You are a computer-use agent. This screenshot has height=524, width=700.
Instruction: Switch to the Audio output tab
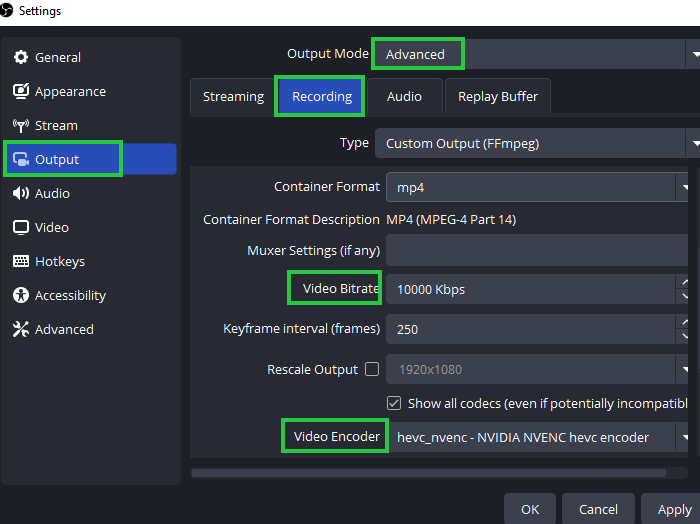pos(404,96)
